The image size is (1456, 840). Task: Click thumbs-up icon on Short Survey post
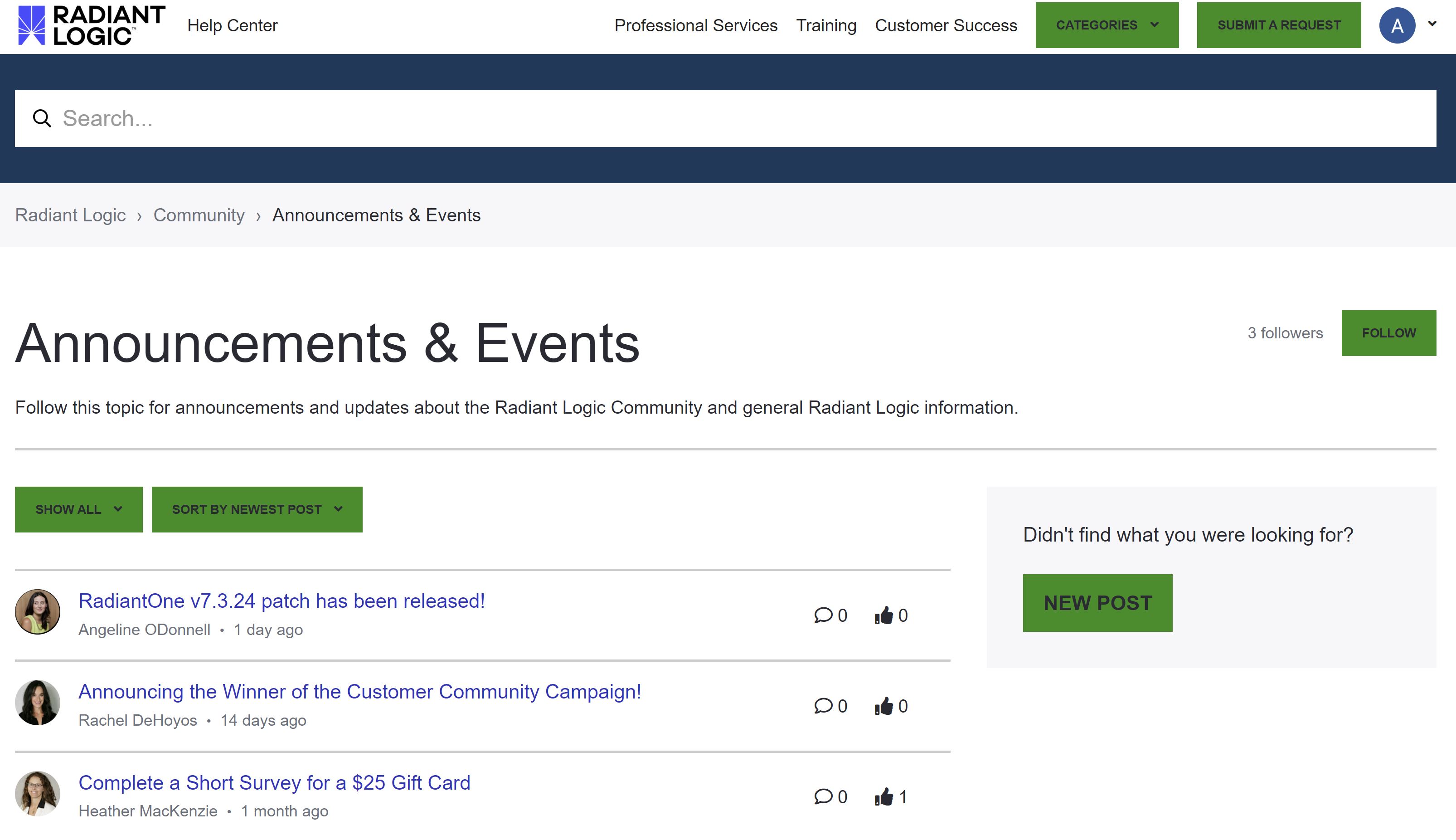883,797
